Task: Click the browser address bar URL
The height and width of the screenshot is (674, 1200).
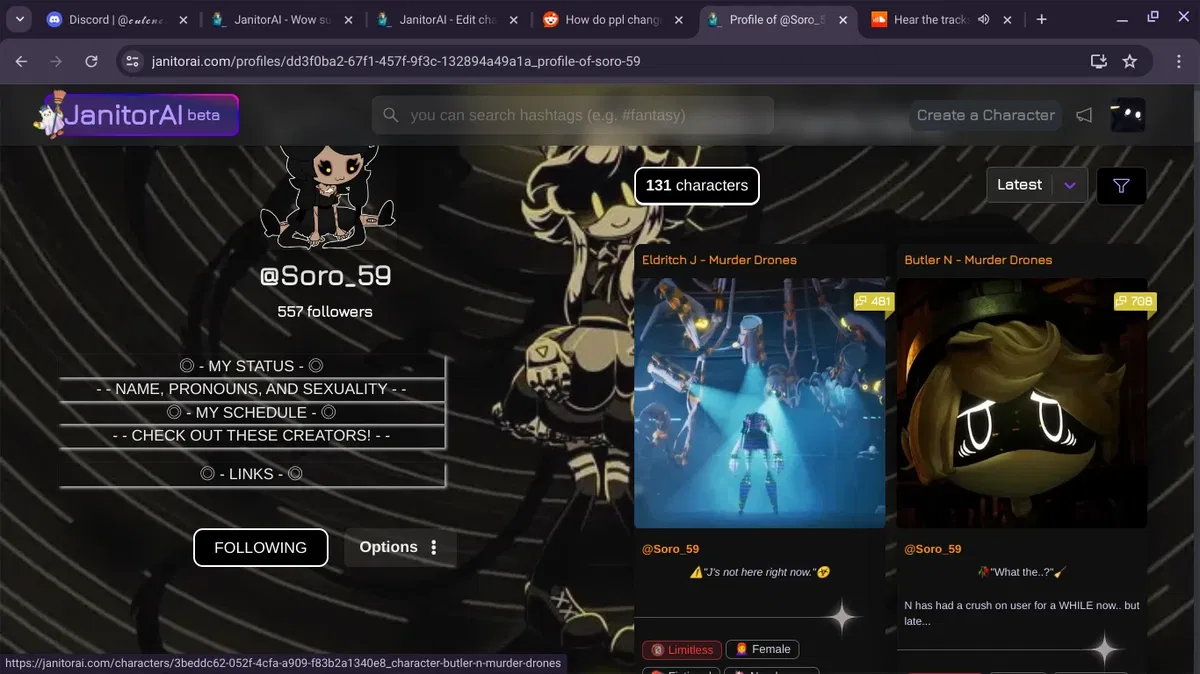Action: 396,61
